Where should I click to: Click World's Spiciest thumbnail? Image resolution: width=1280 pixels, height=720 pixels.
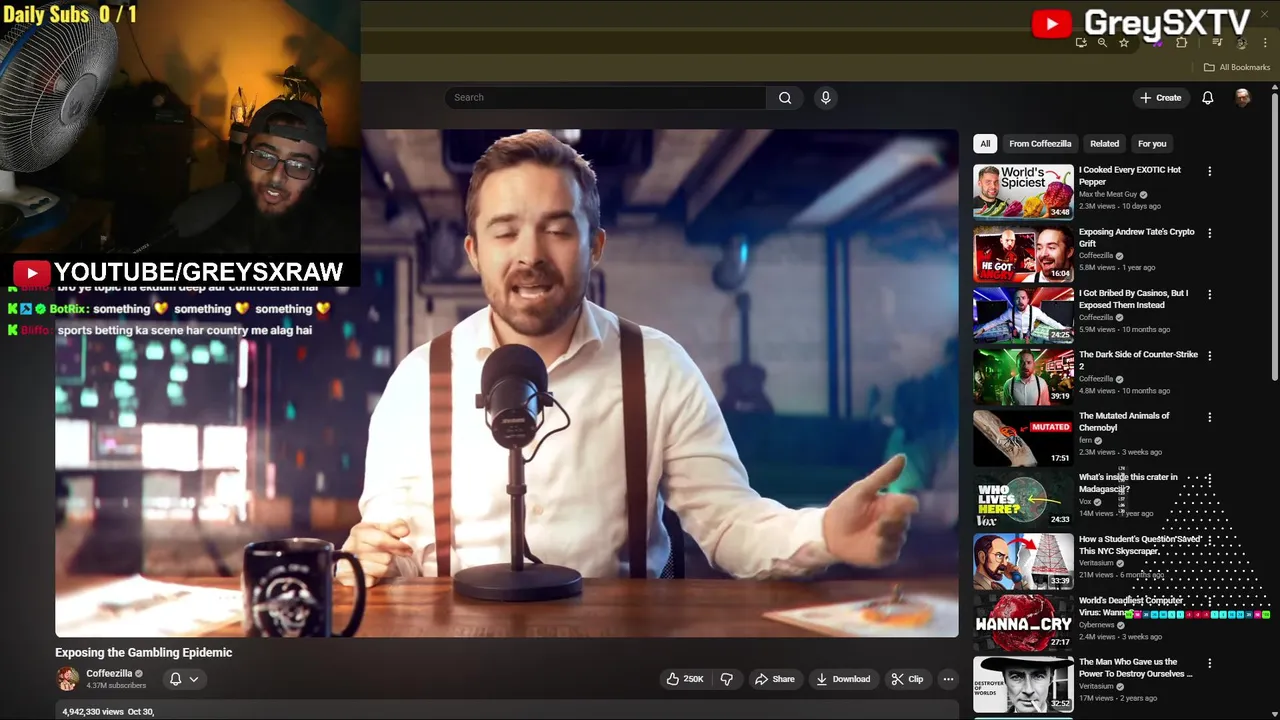pos(1023,192)
